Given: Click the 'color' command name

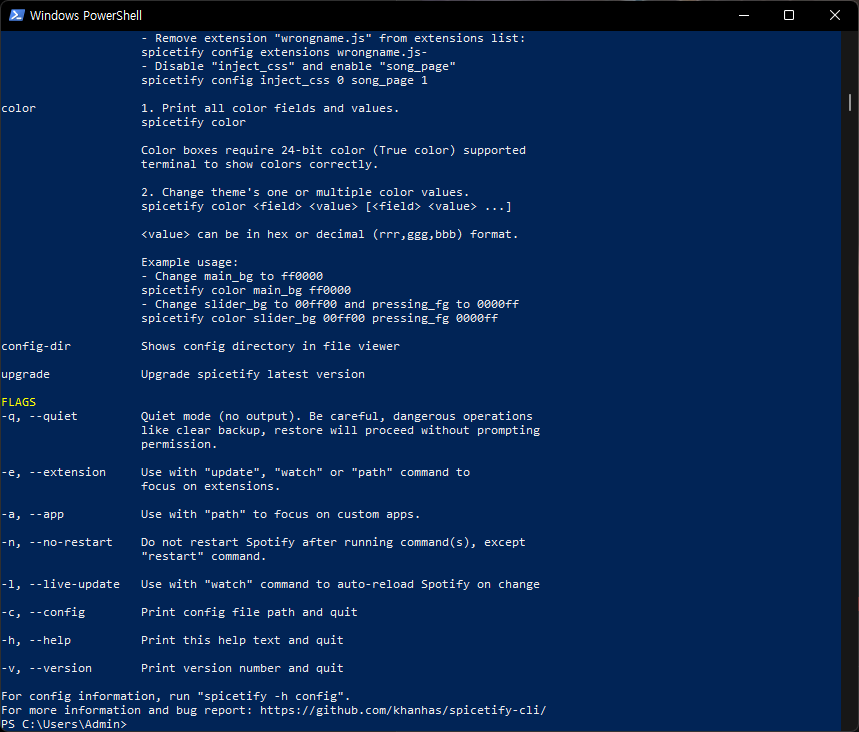Looking at the screenshot, I should [19, 108].
